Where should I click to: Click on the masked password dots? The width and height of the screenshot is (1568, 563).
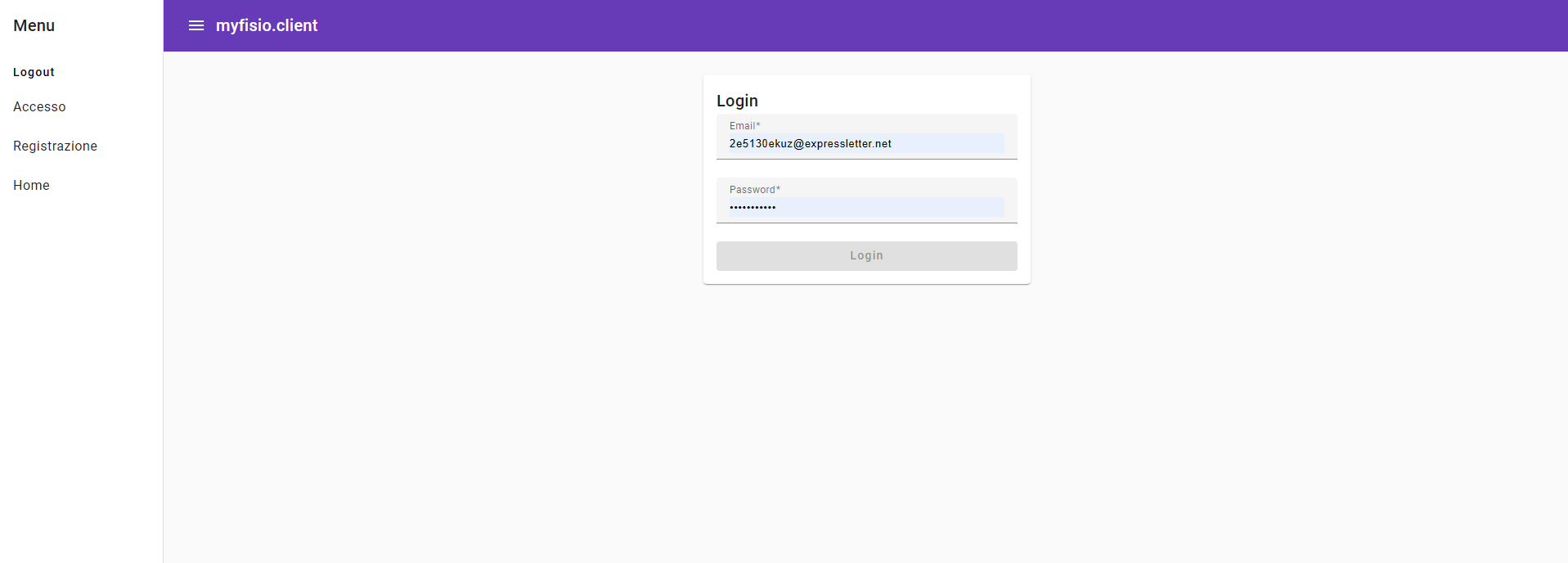tap(753, 208)
